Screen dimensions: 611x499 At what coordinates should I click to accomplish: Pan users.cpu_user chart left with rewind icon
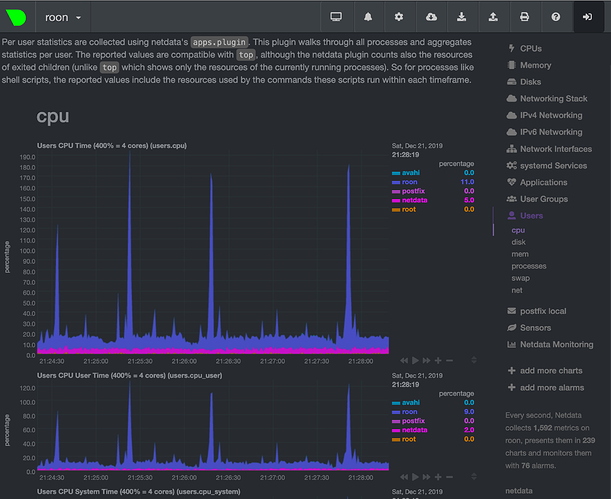coord(404,477)
